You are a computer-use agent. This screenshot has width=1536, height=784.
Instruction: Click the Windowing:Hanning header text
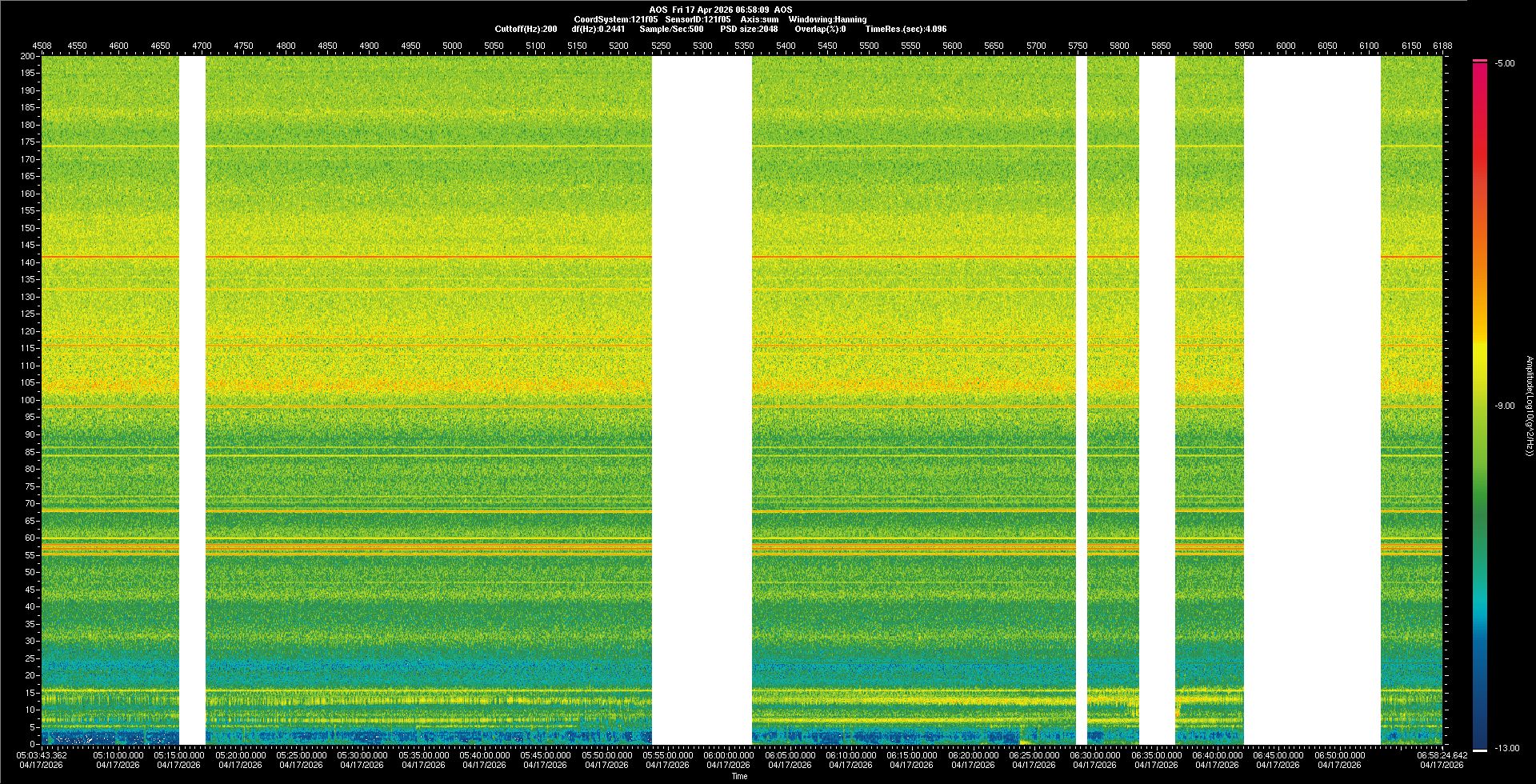[827, 19]
